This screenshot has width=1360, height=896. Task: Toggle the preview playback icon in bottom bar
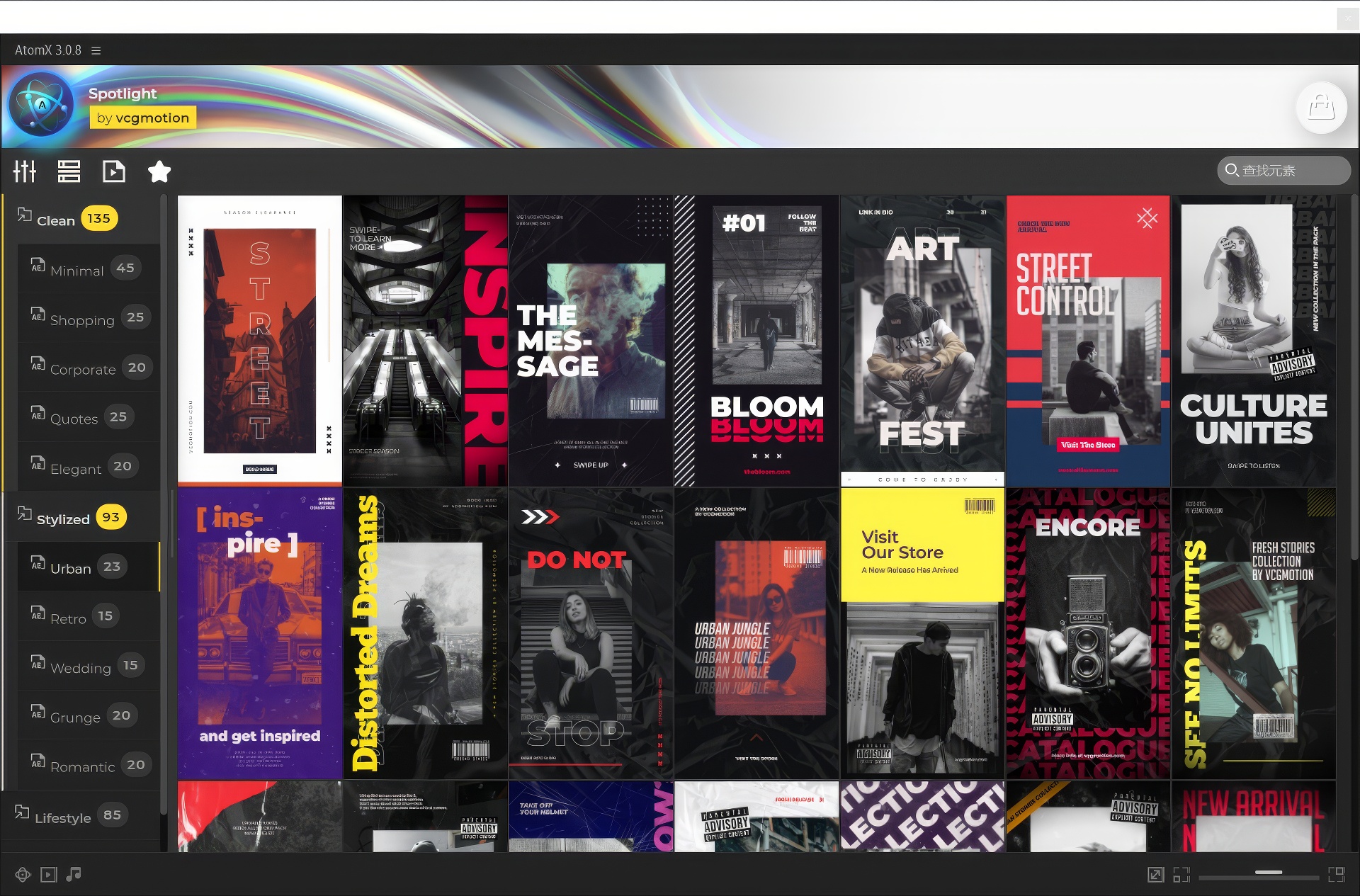click(48, 875)
